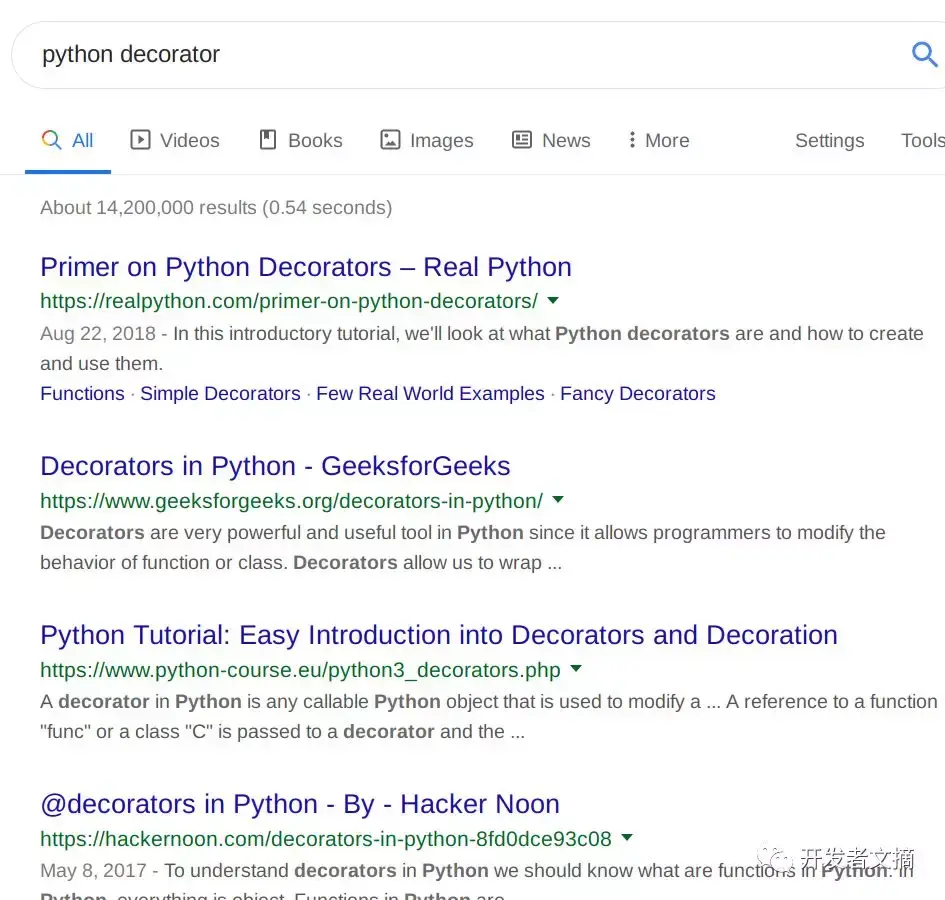This screenshot has width=945, height=900.
Task: Click the python-course.eu green URL
Action: pos(300,670)
